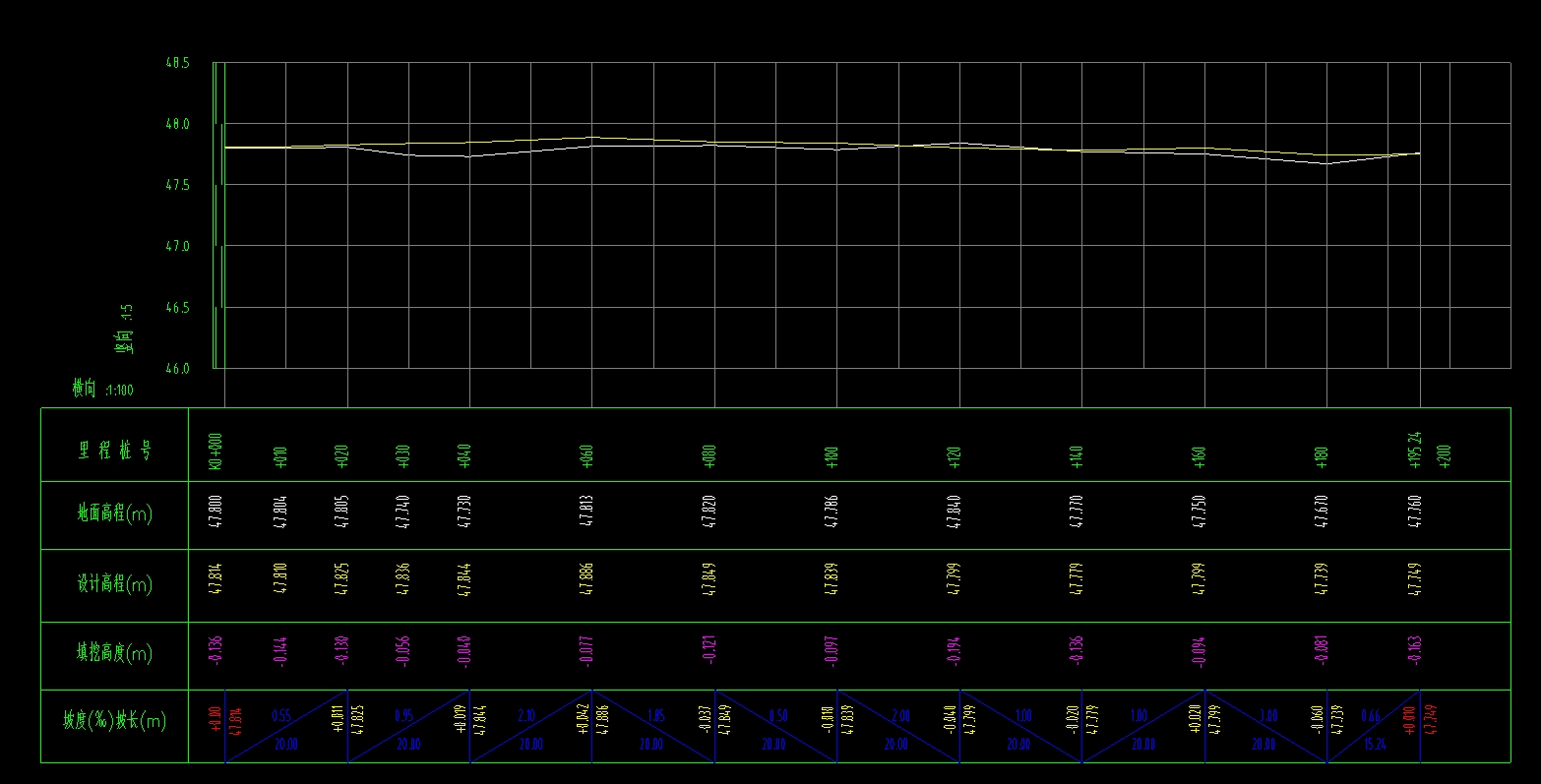The width and height of the screenshot is (1541, 784).
Task: Click fill-cut height value -0.121
Action: [709, 651]
